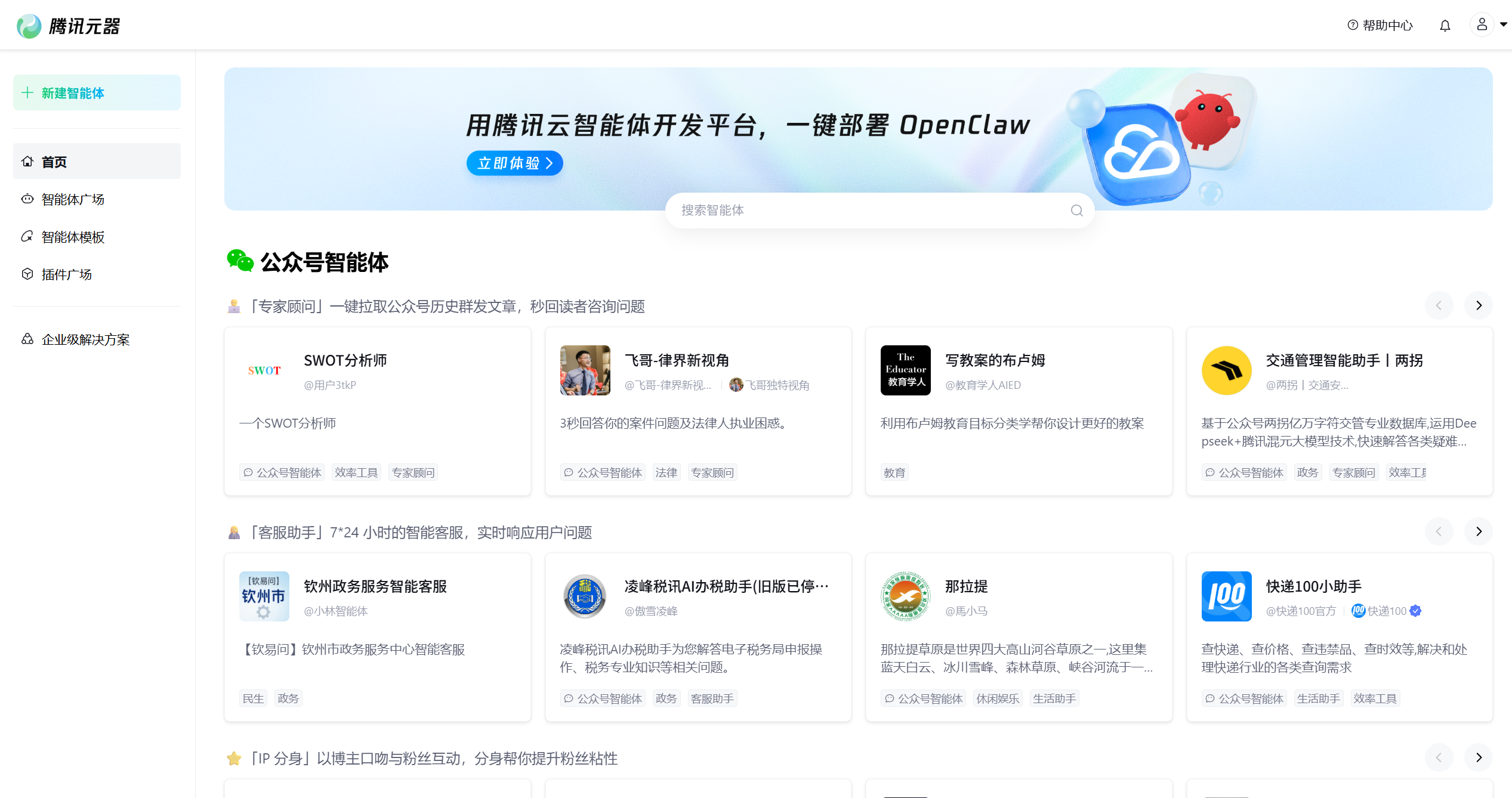The width and height of the screenshot is (1512, 798).
Task: Next page arrow for IP 分身 row
Action: 1479,757
